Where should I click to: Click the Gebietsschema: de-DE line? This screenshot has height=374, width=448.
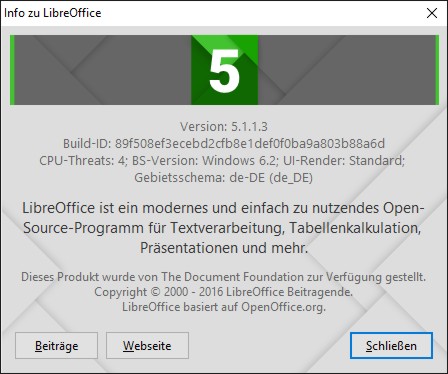coord(224,178)
